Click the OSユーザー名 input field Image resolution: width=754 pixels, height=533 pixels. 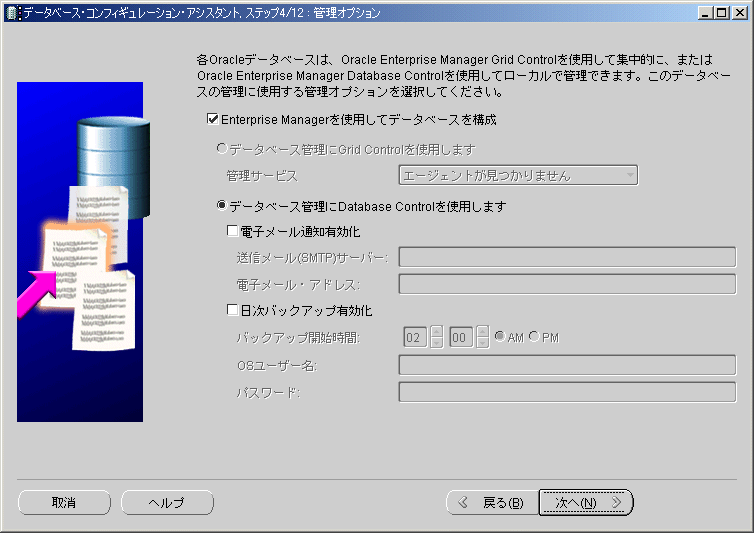(567, 365)
